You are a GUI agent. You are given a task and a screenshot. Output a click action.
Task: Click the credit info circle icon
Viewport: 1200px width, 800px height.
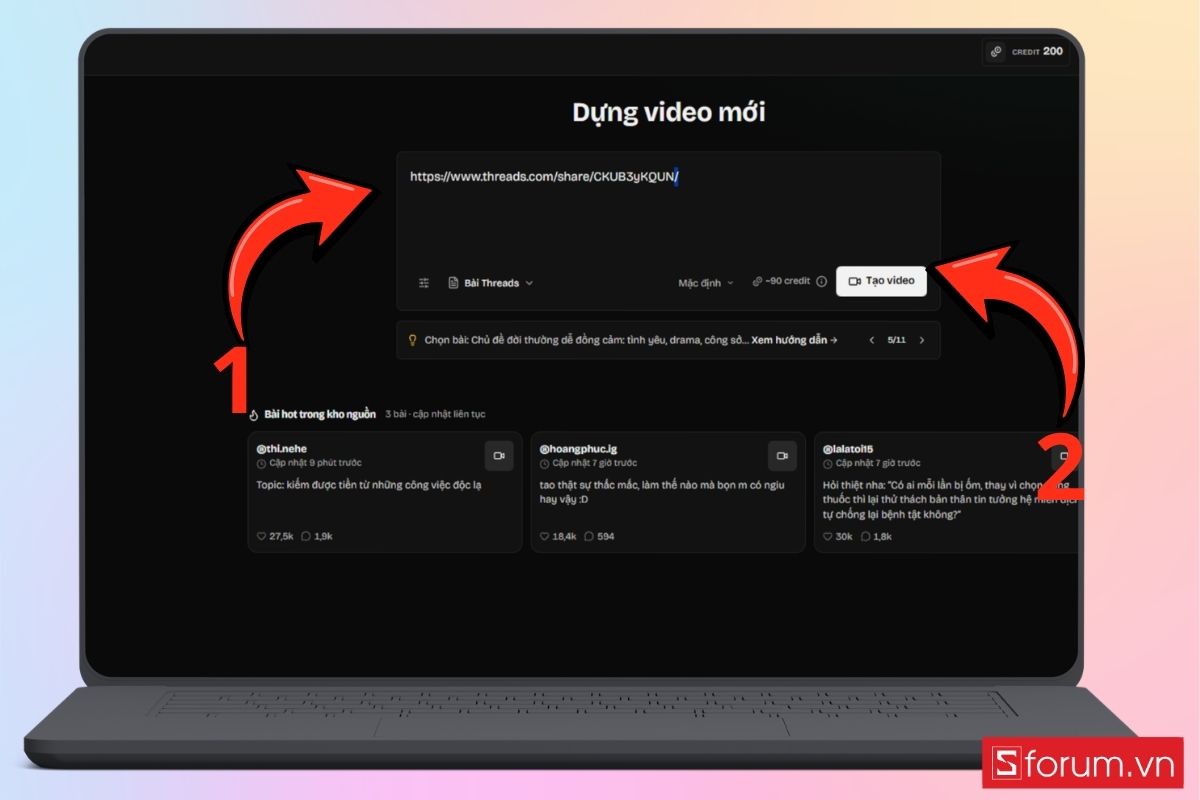tap(822, 282)
